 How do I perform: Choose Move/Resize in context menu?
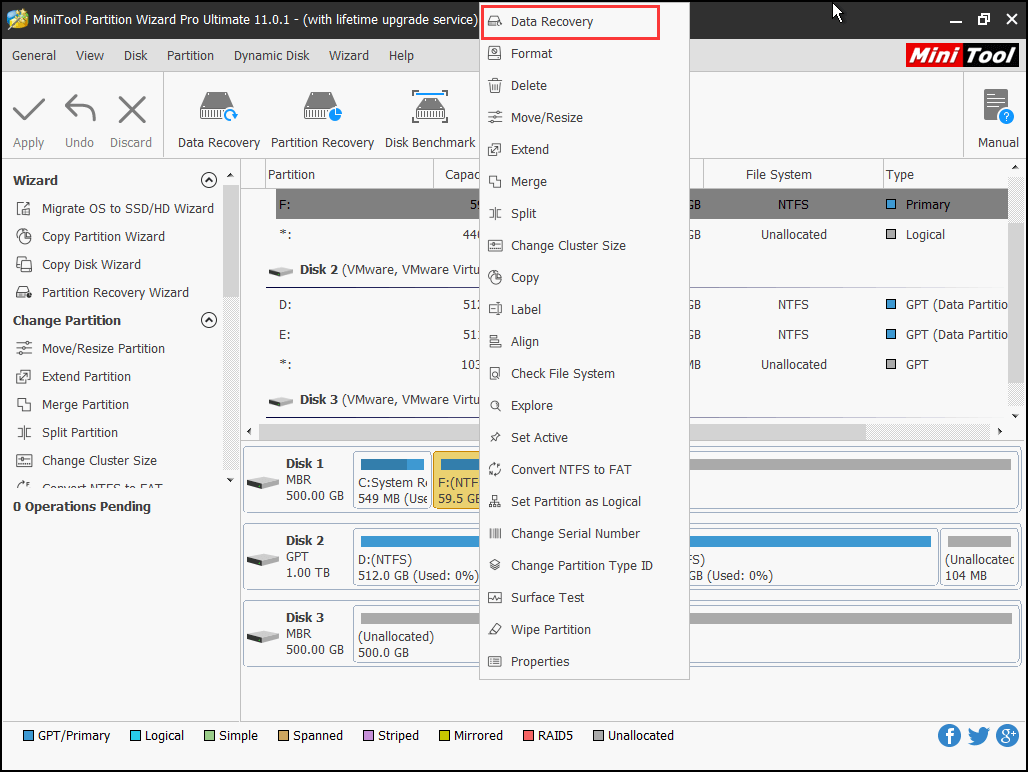pyautogui.click(x=584, y=118)
